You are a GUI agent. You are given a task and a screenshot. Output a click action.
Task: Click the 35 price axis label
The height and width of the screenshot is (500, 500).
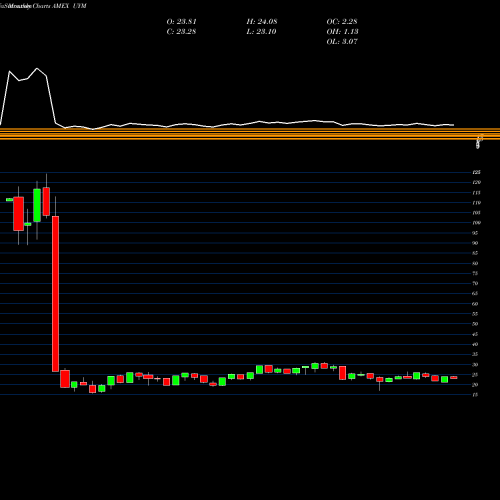coord(475,354)
